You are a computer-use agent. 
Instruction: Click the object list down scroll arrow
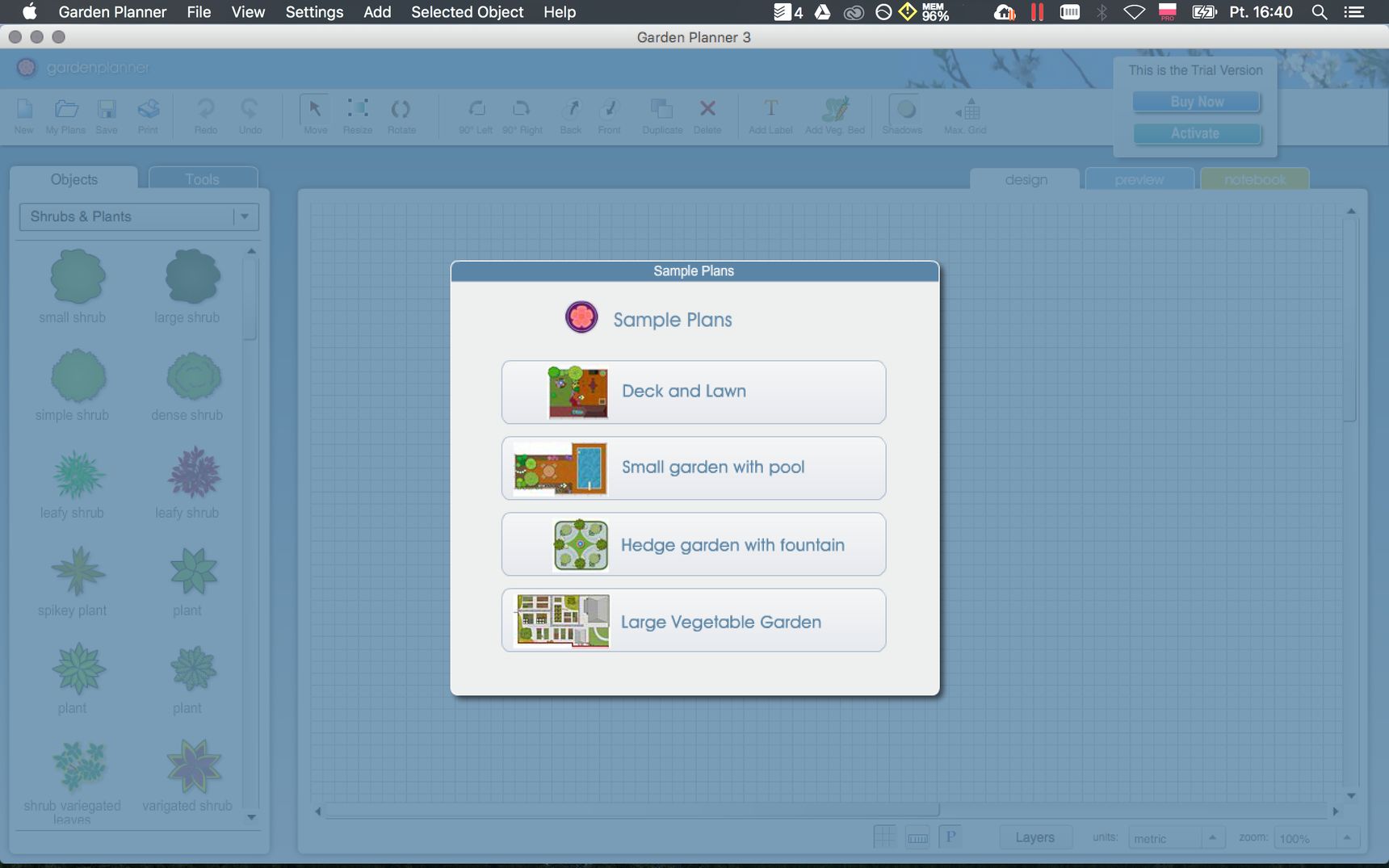pos(251,817)
